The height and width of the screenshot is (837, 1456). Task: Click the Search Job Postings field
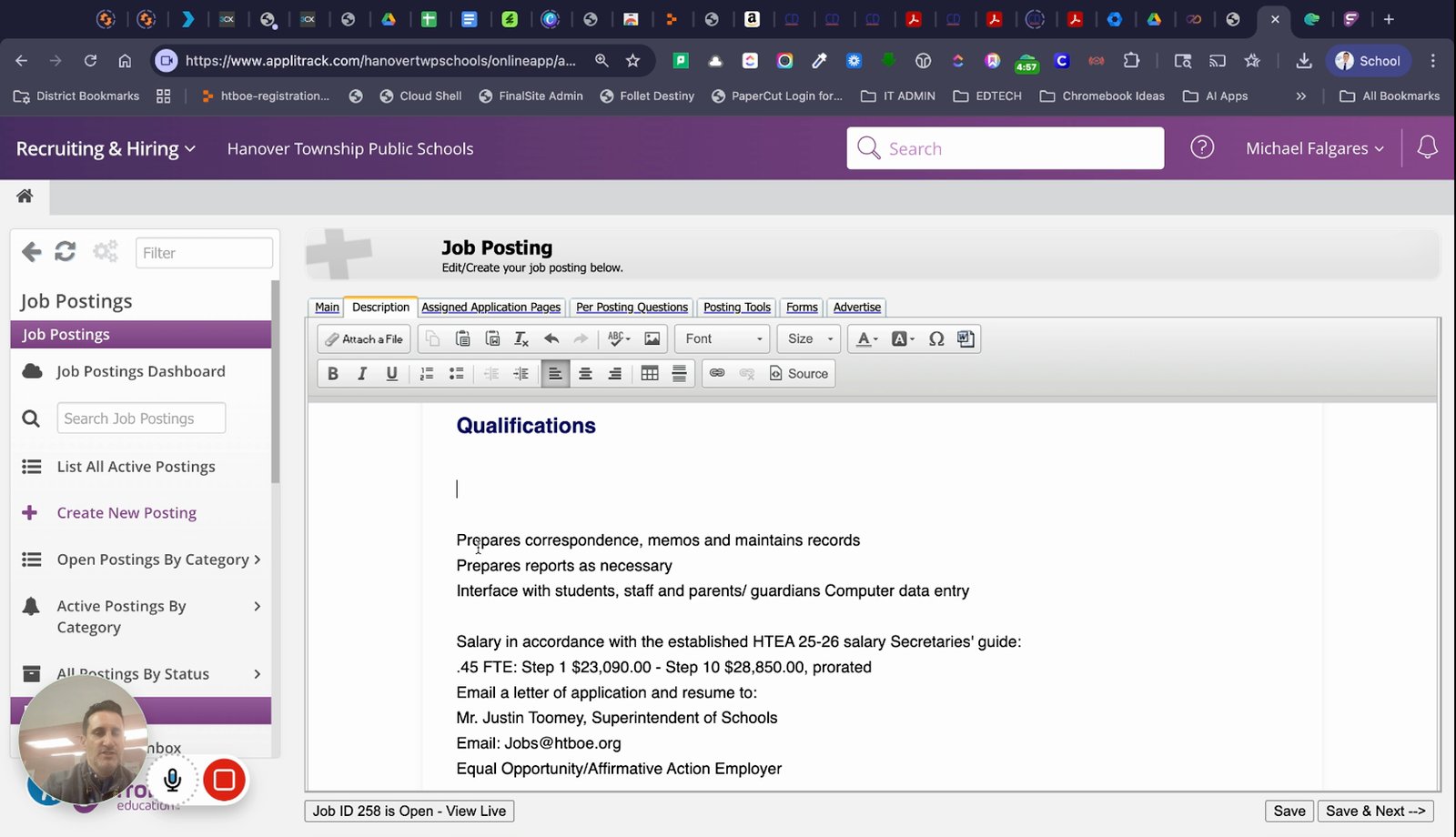click(x=141, y=418)
